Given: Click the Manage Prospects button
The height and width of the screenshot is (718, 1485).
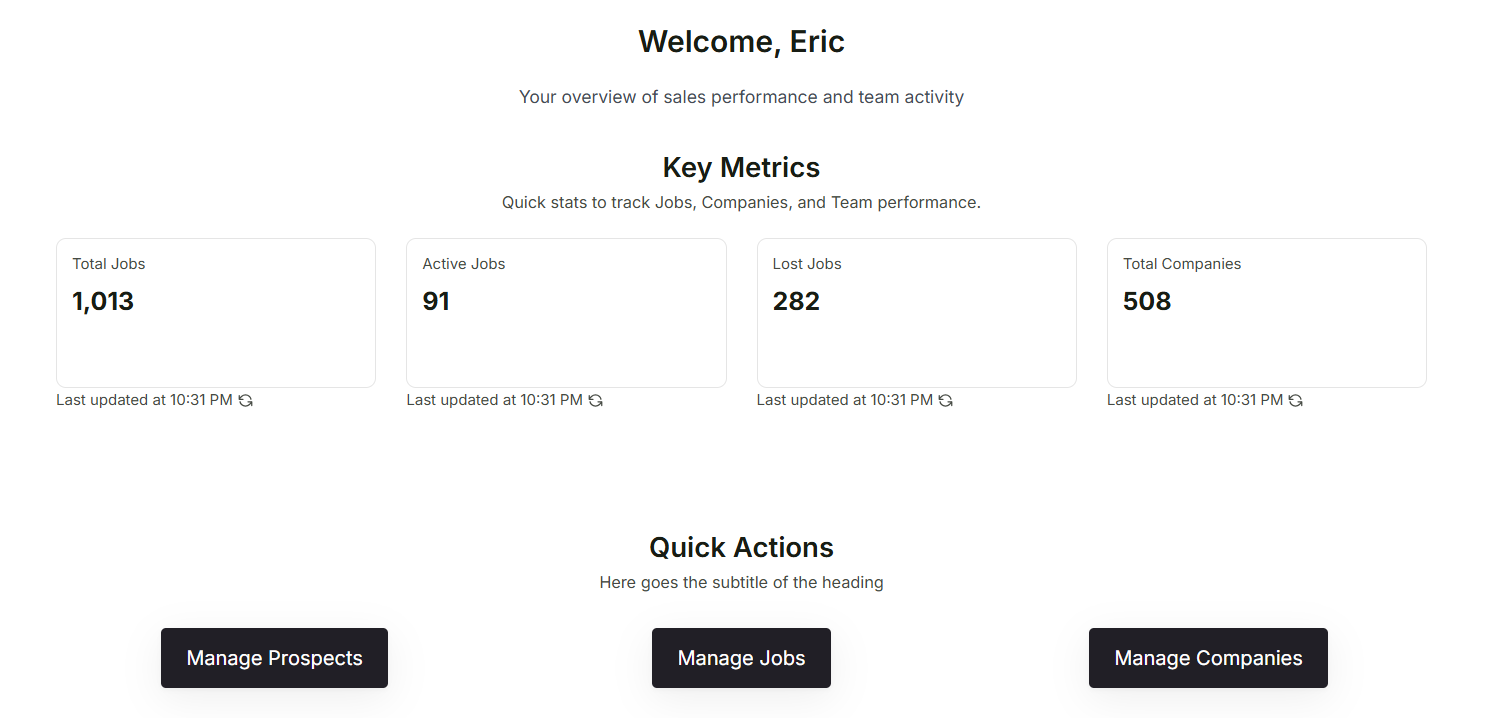Looking at the screenshot, I should pyautogui.click(x=274, y=658).
